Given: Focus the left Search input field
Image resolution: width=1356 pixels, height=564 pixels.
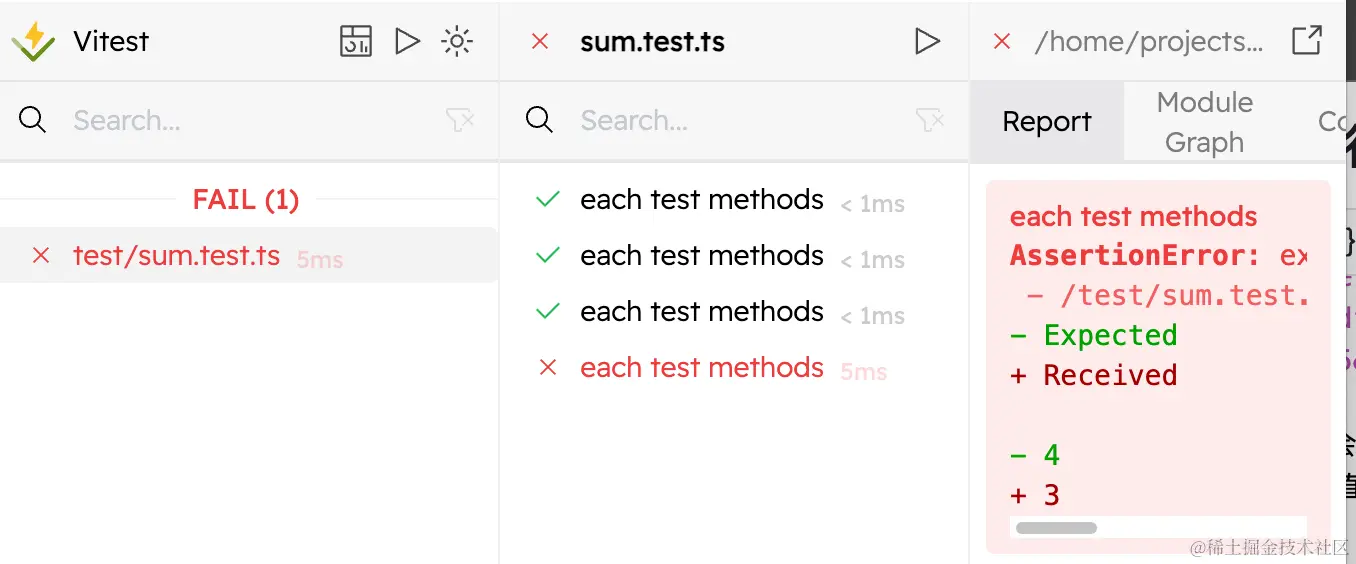Looking at the screenshot, I should click(250, 121).
